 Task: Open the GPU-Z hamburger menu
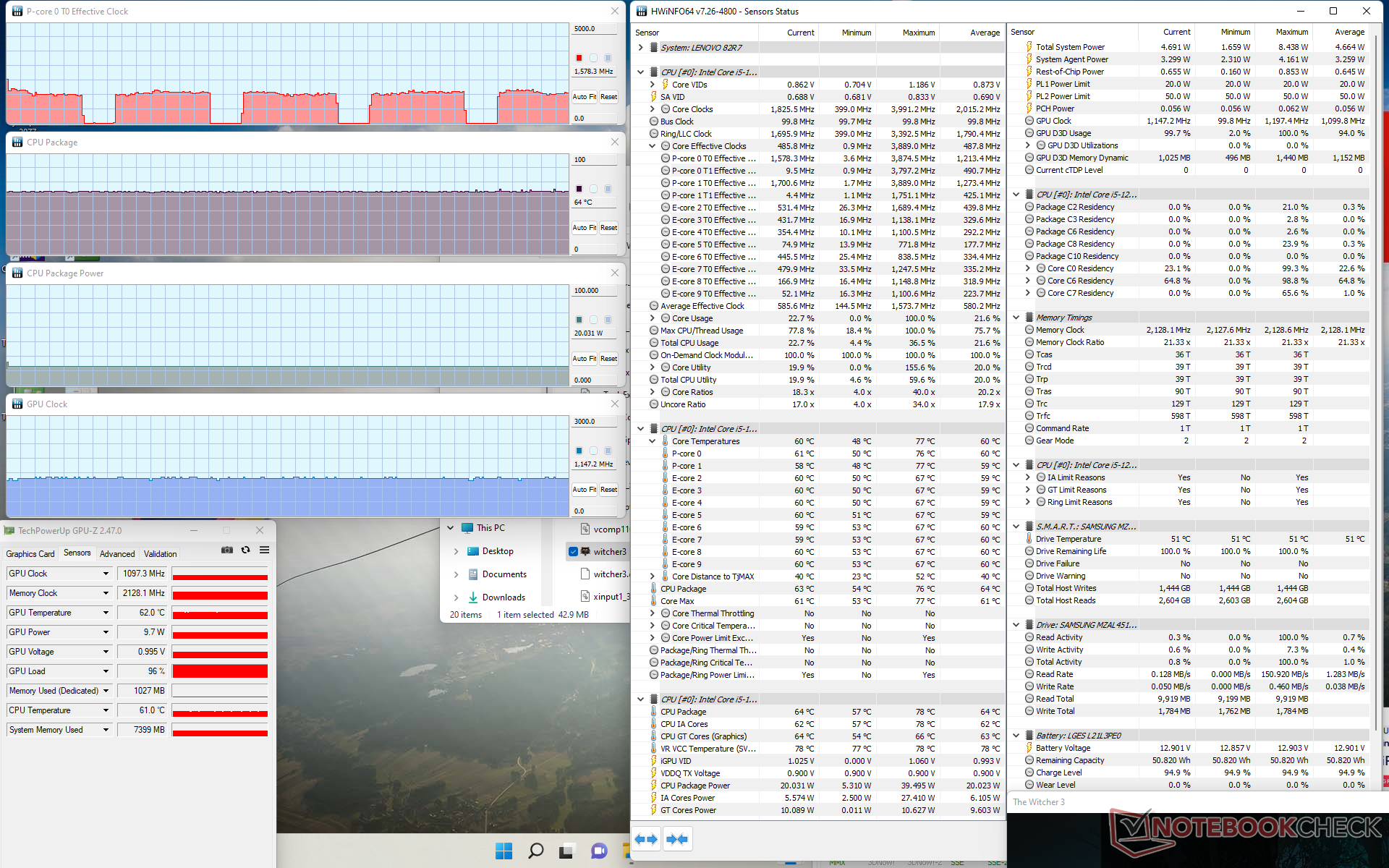[x=265, y=550]
